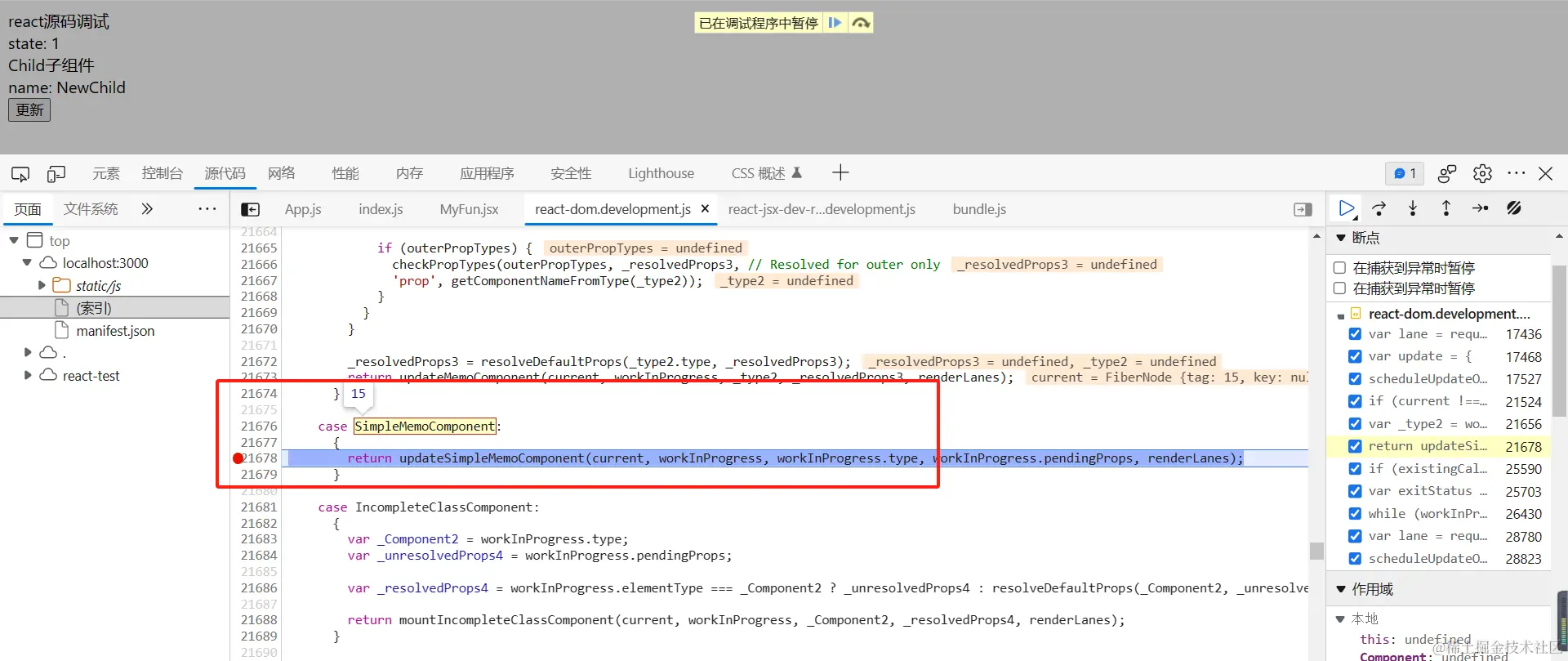Open manifest.json in the navigator

pyautogui.click(x=114, y=331)
